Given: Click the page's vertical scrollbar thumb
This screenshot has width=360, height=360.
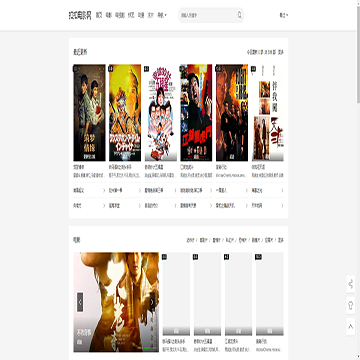Looking at the screenshot, I should tap(358, 55).
